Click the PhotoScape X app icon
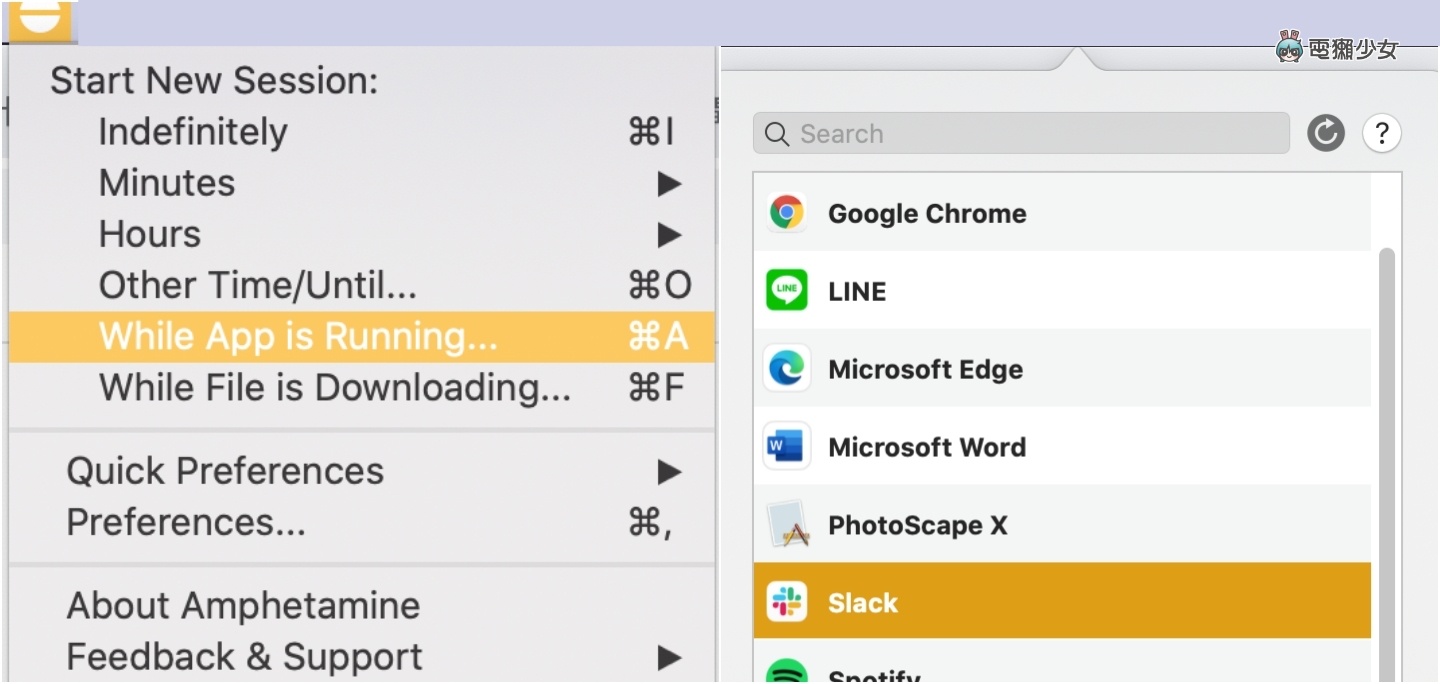 787,525
